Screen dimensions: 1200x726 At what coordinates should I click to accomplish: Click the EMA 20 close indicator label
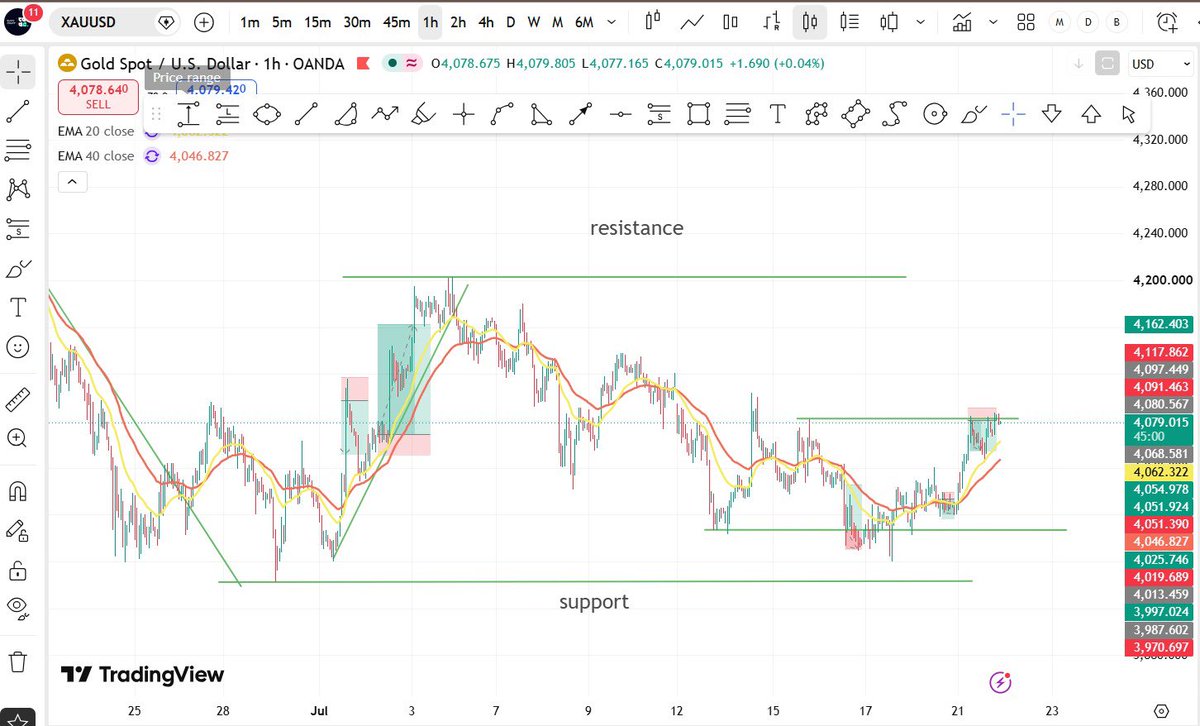(96, 131)
